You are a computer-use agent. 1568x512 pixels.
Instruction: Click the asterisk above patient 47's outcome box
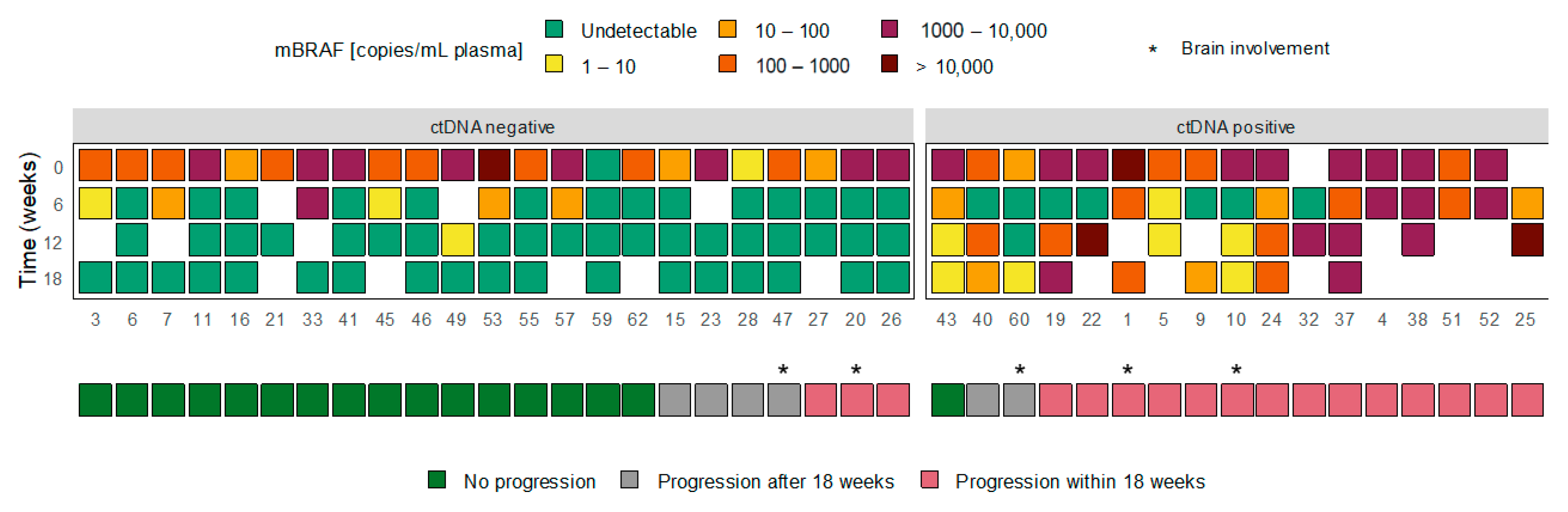(x=783, y=369)
